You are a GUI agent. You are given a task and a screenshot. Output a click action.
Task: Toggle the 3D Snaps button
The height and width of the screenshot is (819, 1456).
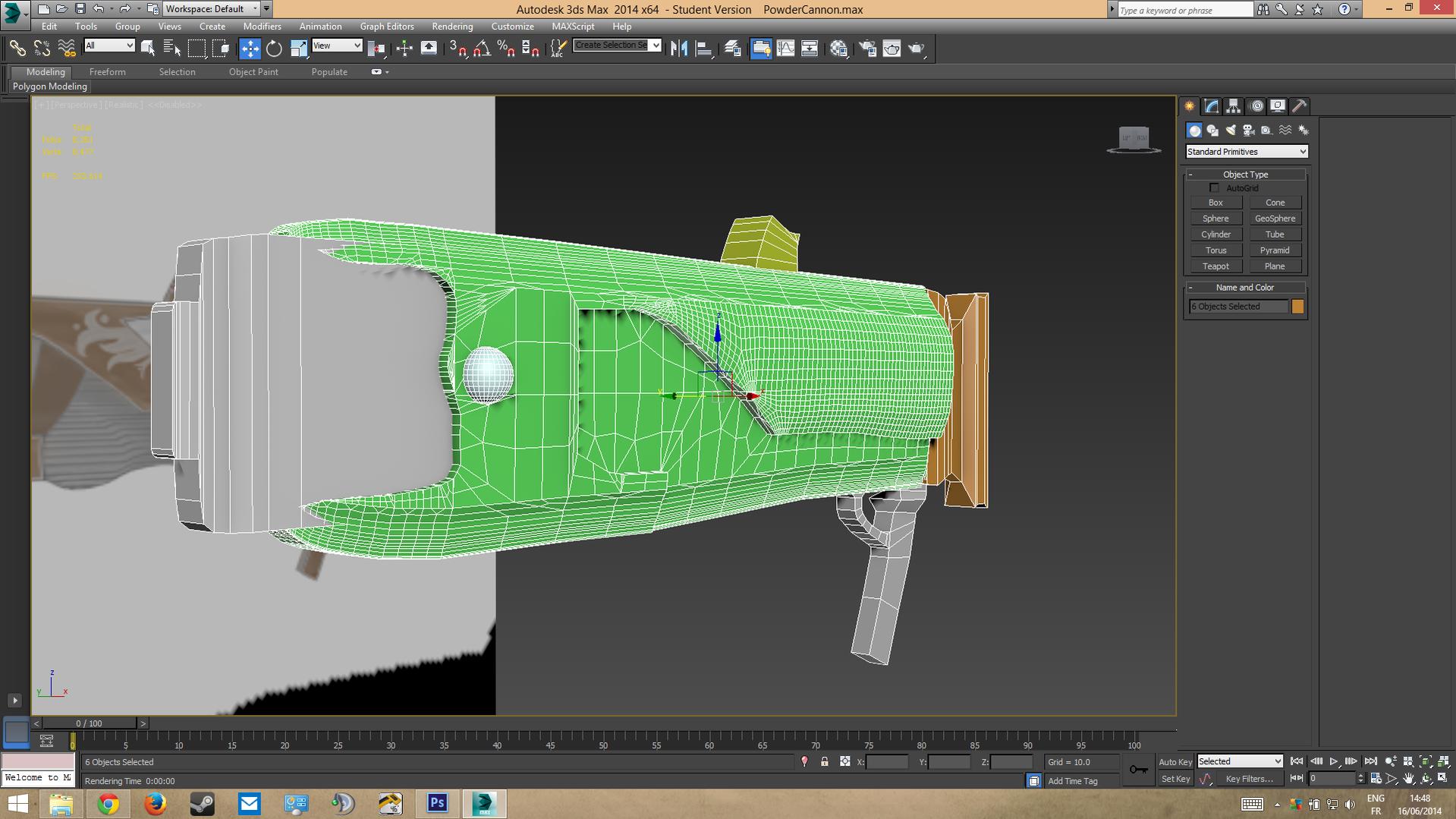click(x=458, y=49)
